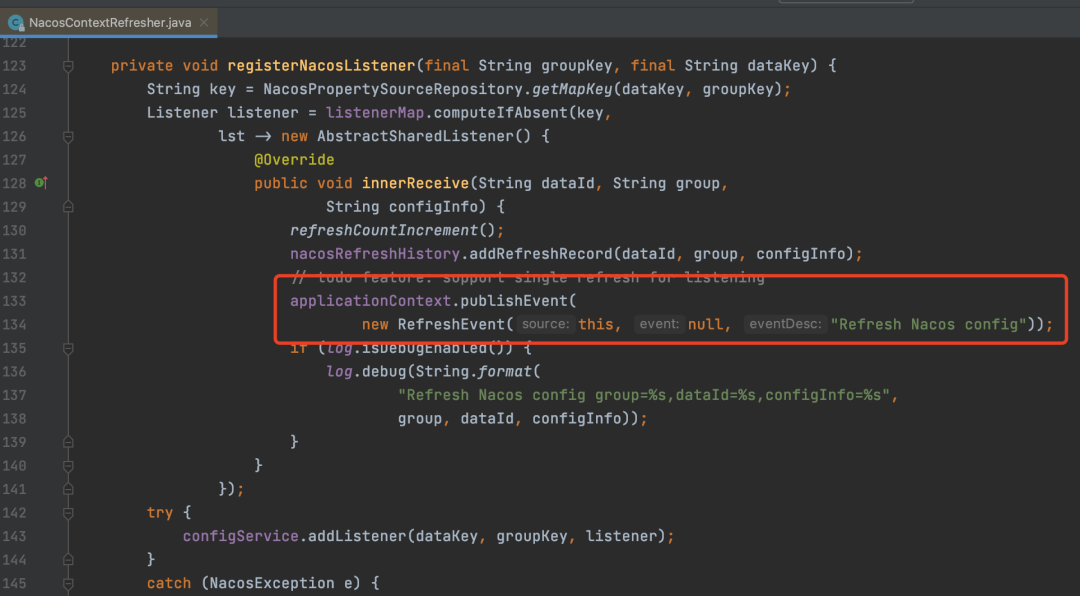Close the NacosContextRefresher.java tab
The image size is (1080, 596).
pos(204,23)
